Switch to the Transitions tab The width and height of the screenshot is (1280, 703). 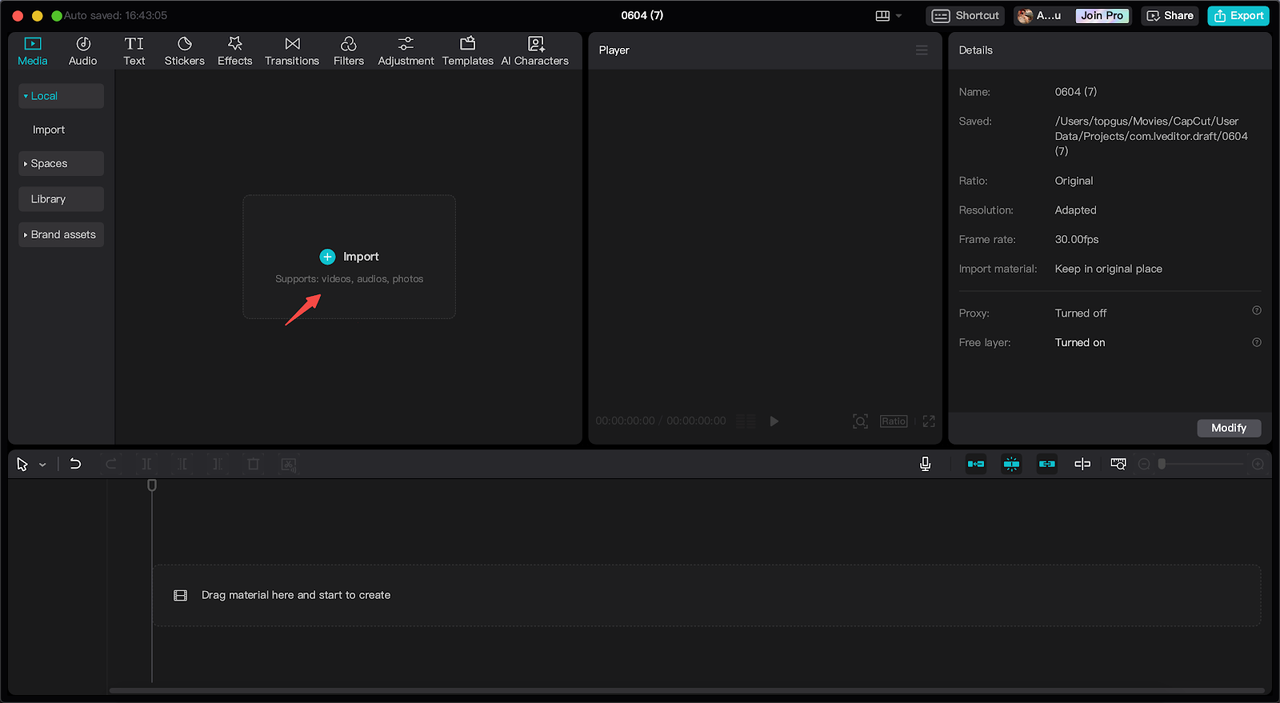coord(292,51)
